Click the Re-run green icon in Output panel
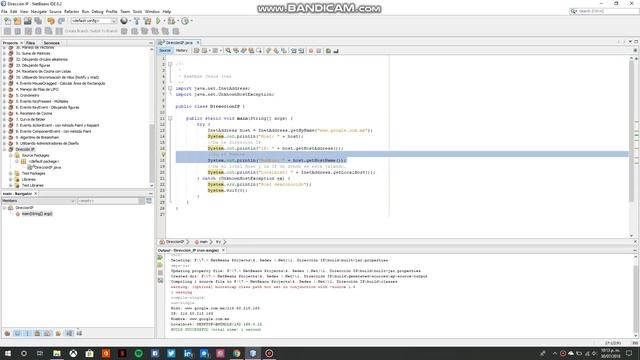The height and width of the screenshot is (360, 640). point(160,258)
